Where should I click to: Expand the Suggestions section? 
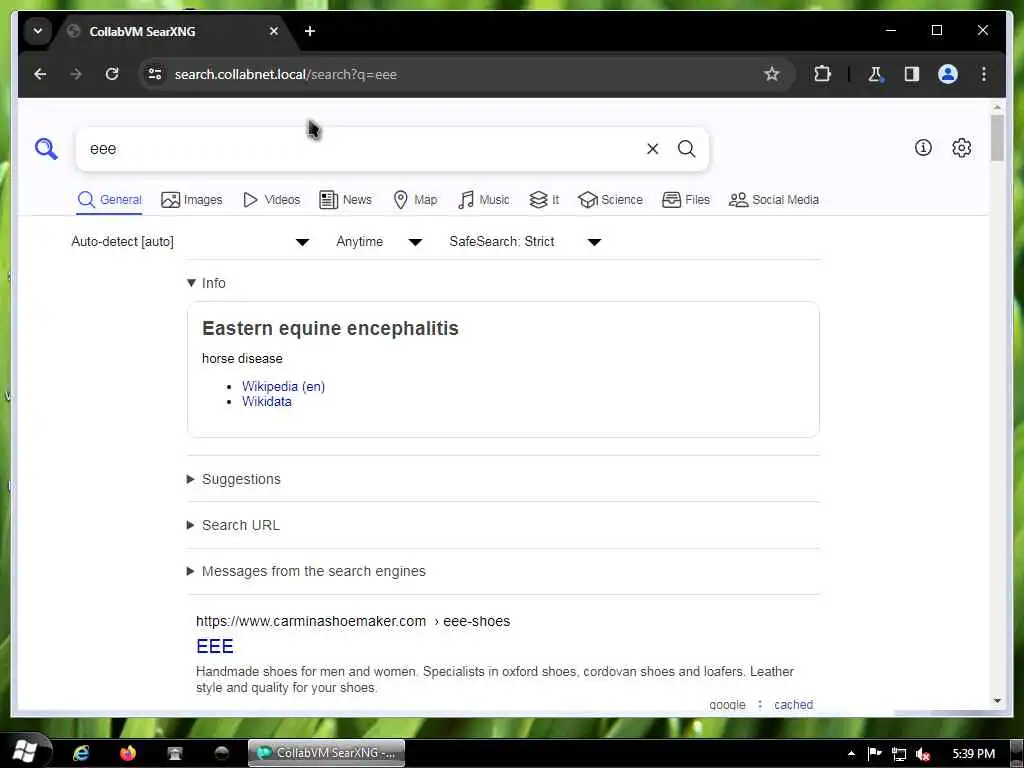coord(234,479)
